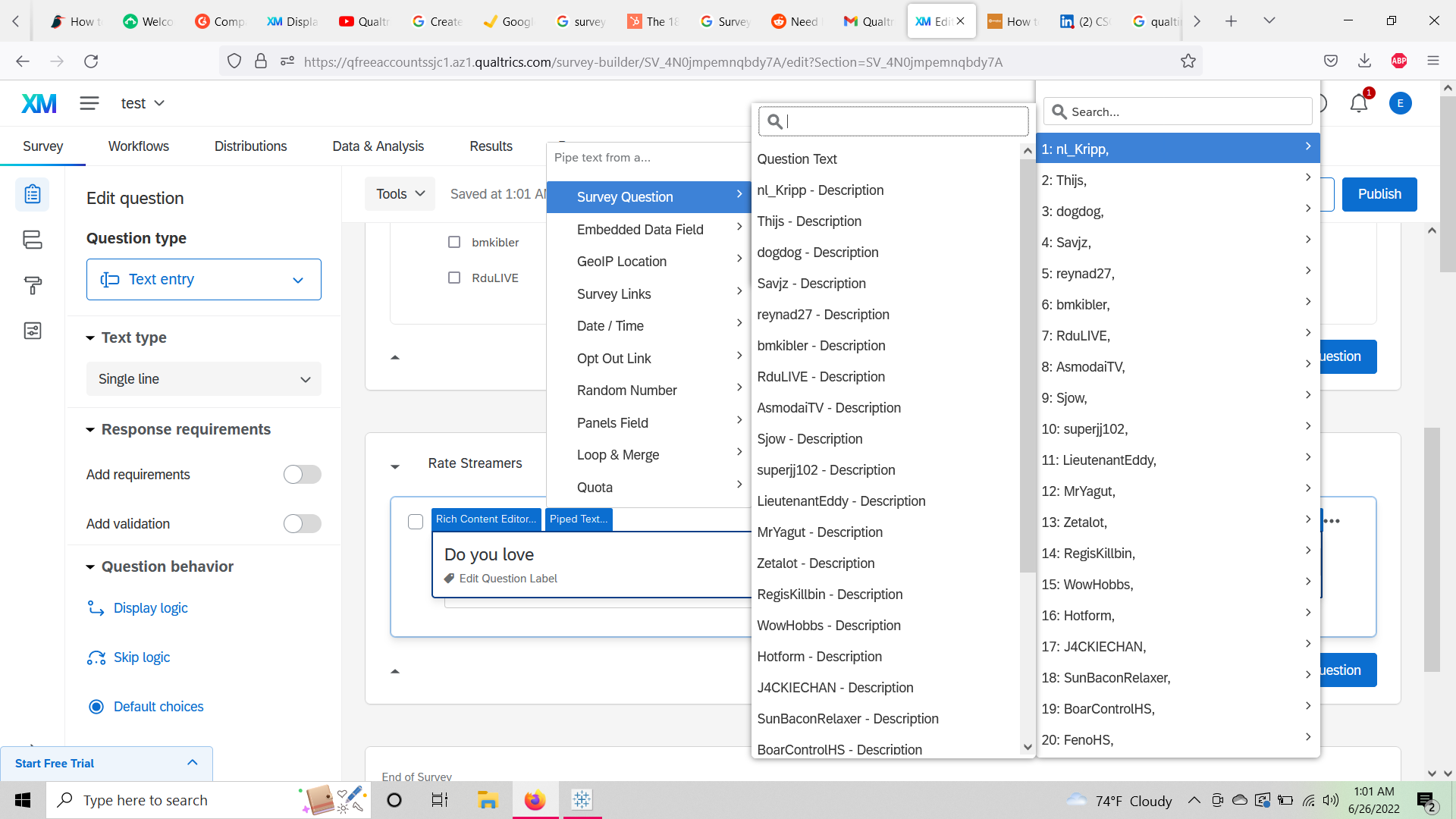1456x819 pixels.
Task: Open the Question type Text entry dropdown
Action: pos(204,280)
